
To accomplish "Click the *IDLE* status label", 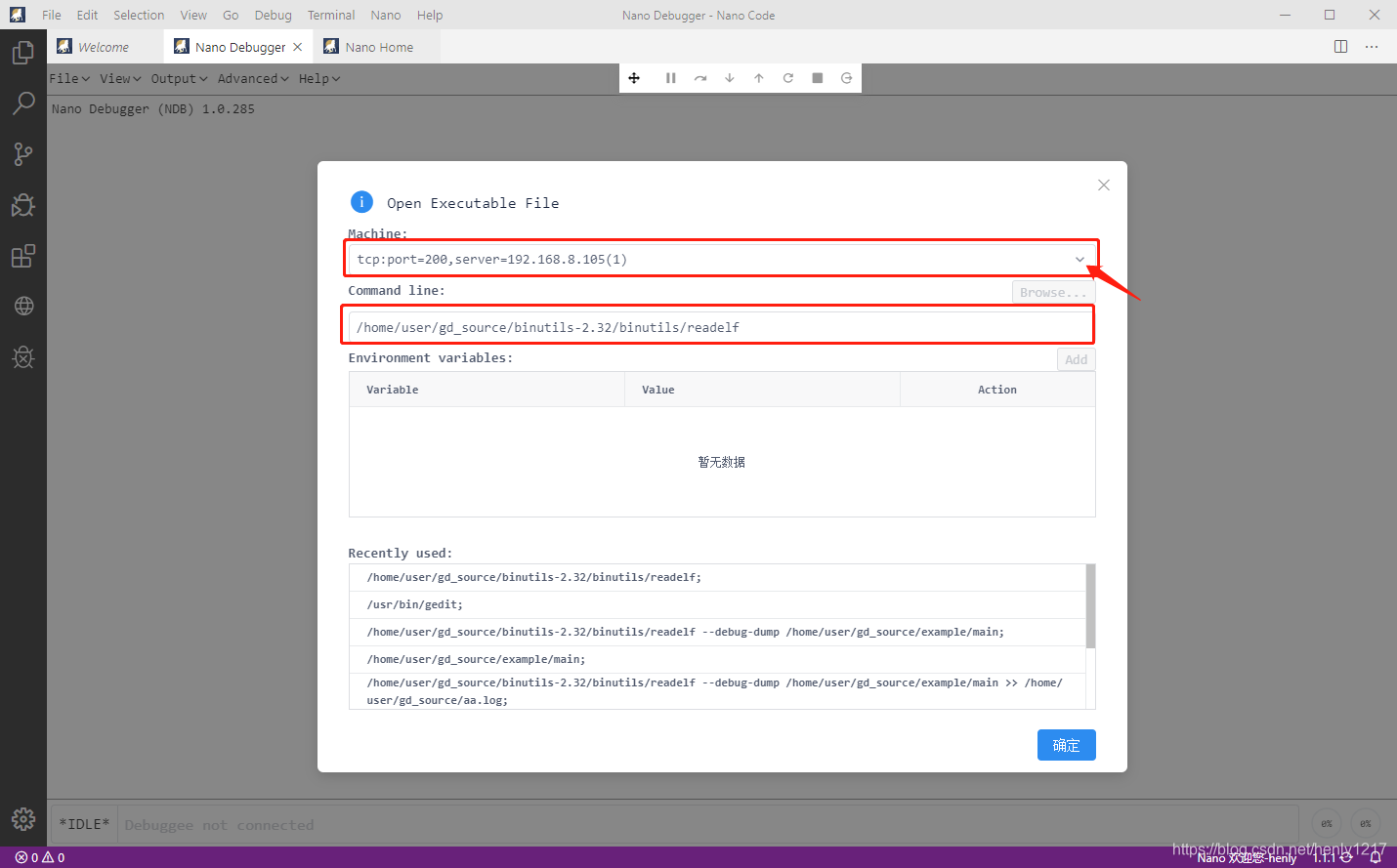I will coord(84,824).
